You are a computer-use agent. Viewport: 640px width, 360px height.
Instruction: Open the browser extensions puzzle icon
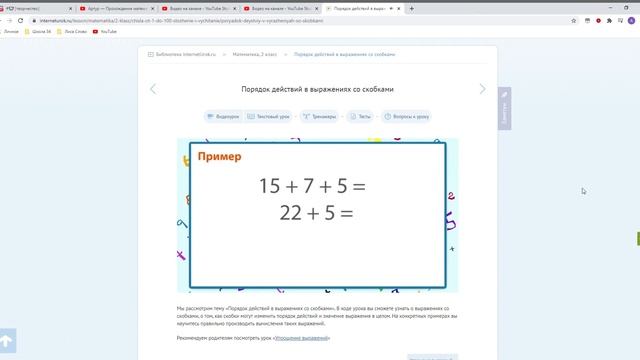[609, 20]
